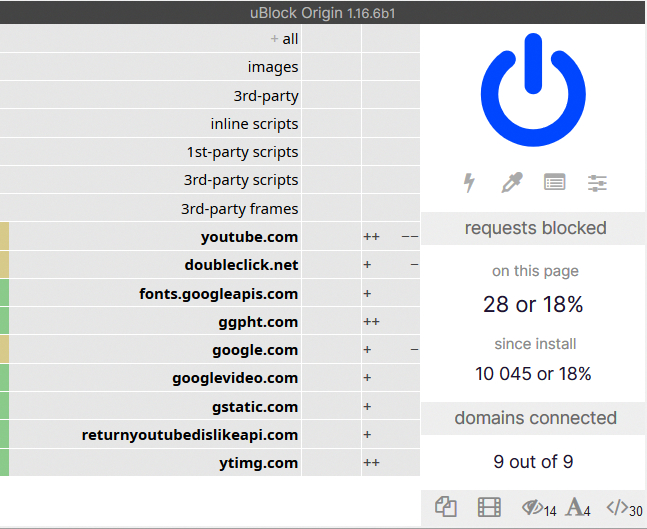Click global rule cell for doubleclick.net
The width and height of the screenshot is (647, 529).
click(331, 264)
